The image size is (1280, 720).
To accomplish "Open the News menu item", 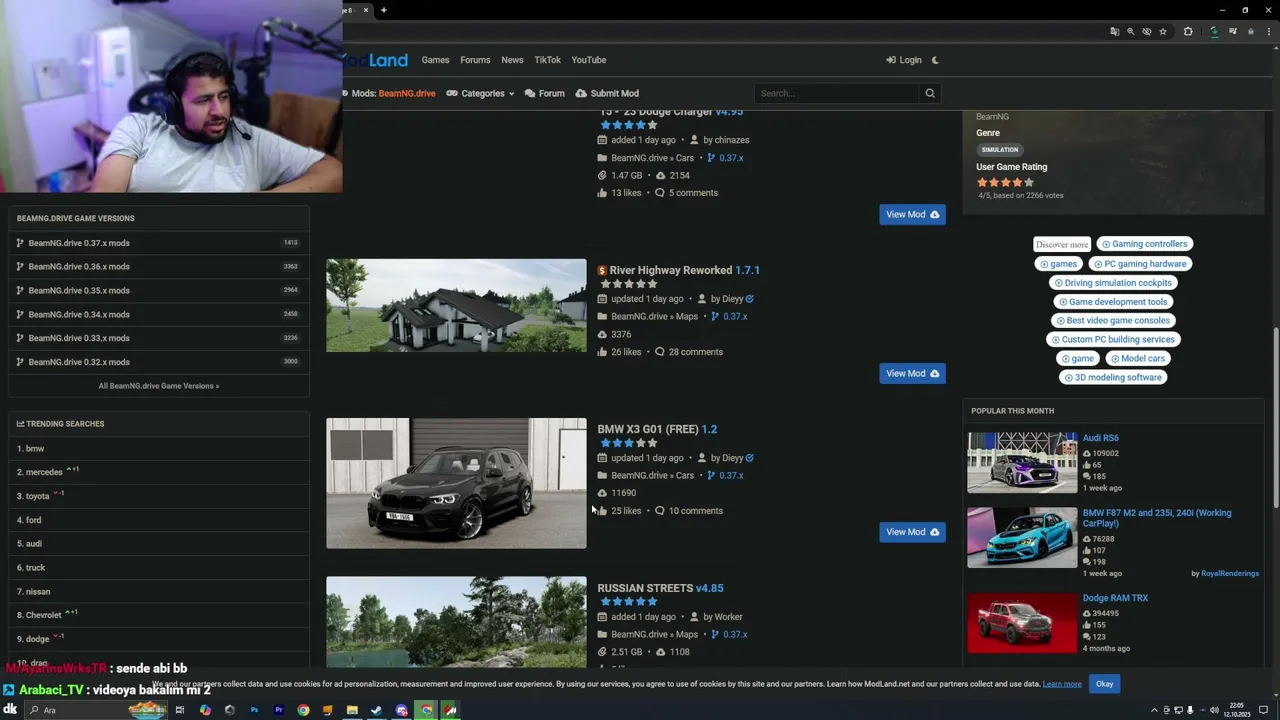I will (512, 60).
